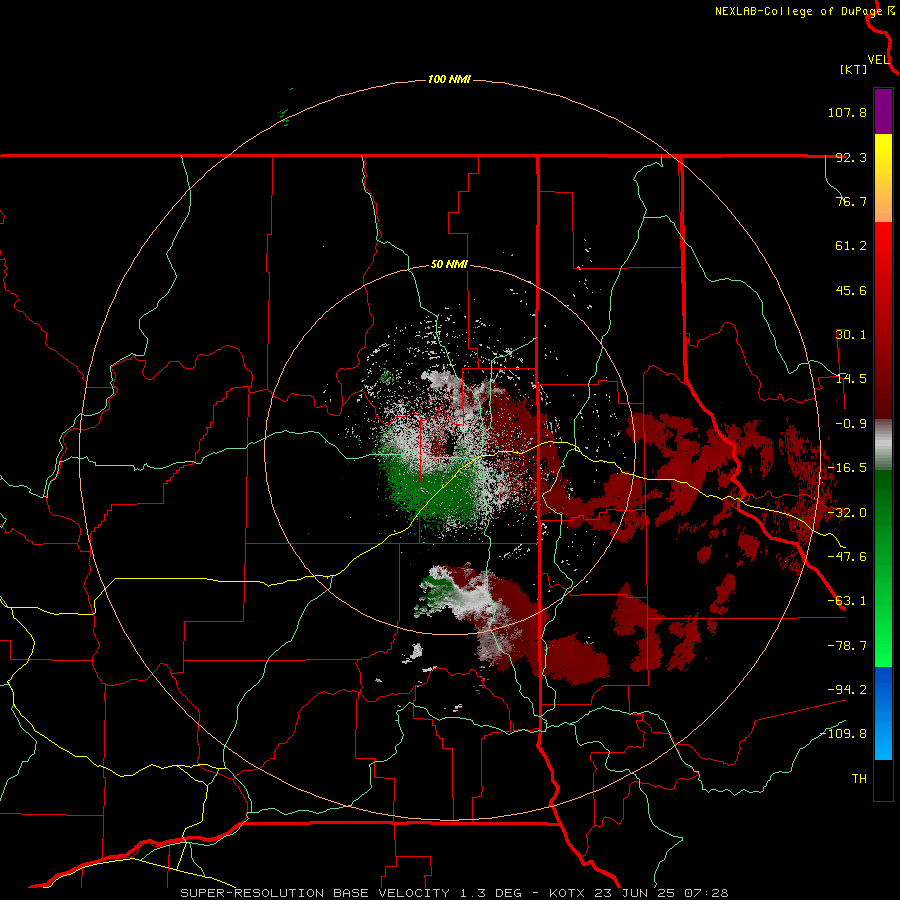The width and height of the screenshot is (900, 900).
Task: Click the -32.0 legend value
Action: pyautogui.click(x=847, y=513)
